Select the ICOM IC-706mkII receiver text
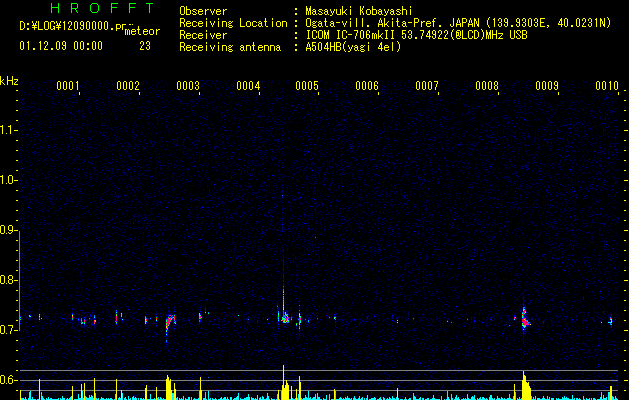The width and height of the screenshot is (629, 400). click(x=416, y=35)
